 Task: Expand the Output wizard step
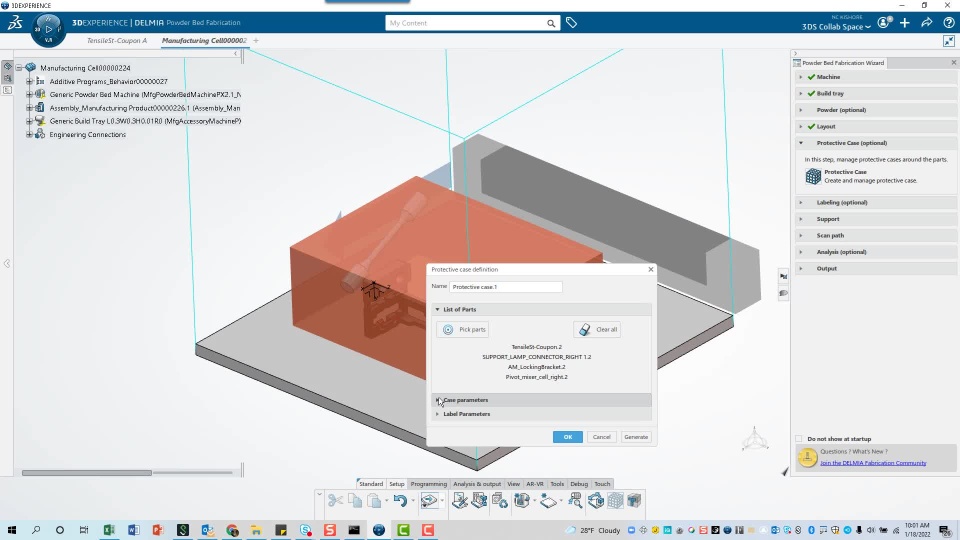pos(801,269)
